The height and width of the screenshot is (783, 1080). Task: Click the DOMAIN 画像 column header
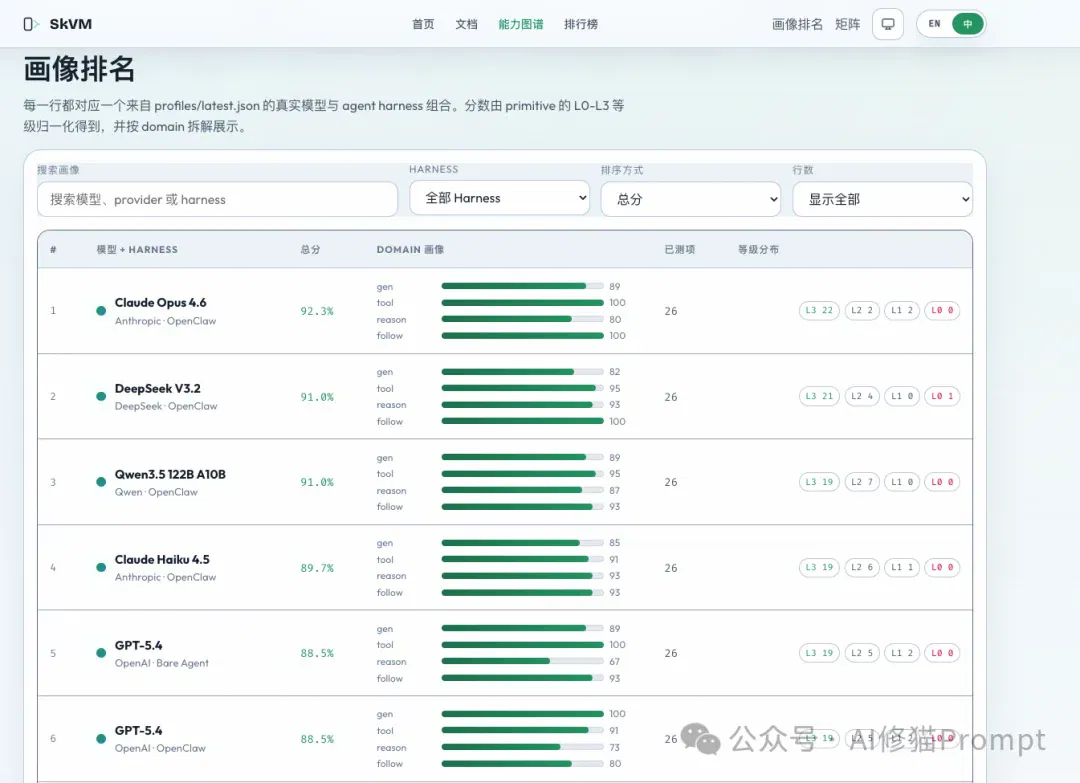410,249
